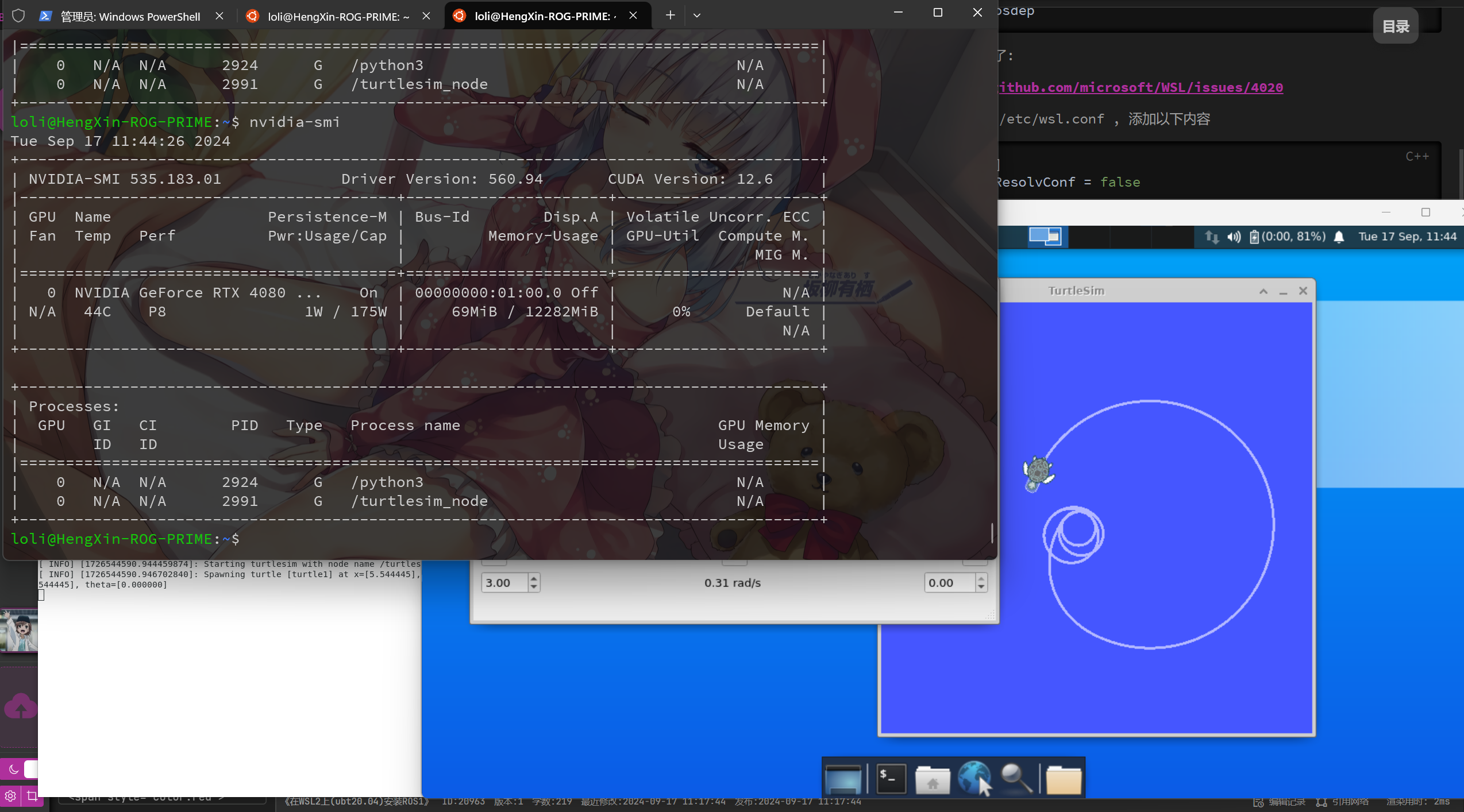The image size is (1464, 812).
Task: Click the notification bell in panel
Action: [1339, 237]
